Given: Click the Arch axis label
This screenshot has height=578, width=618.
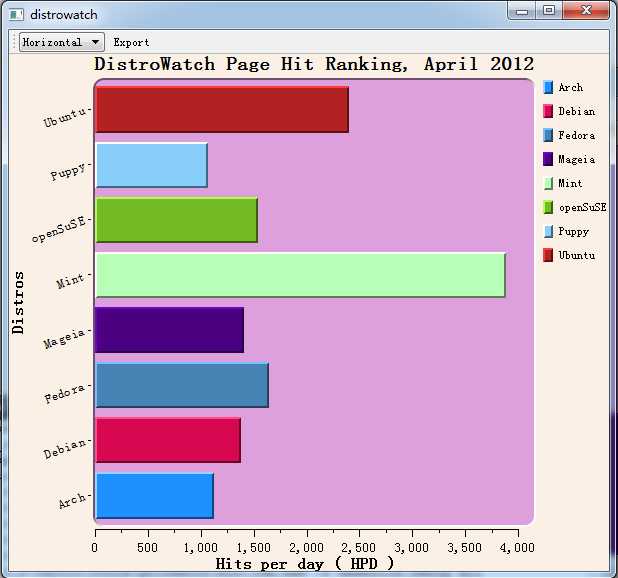Looking at the screenshot, I should (72, 501).
